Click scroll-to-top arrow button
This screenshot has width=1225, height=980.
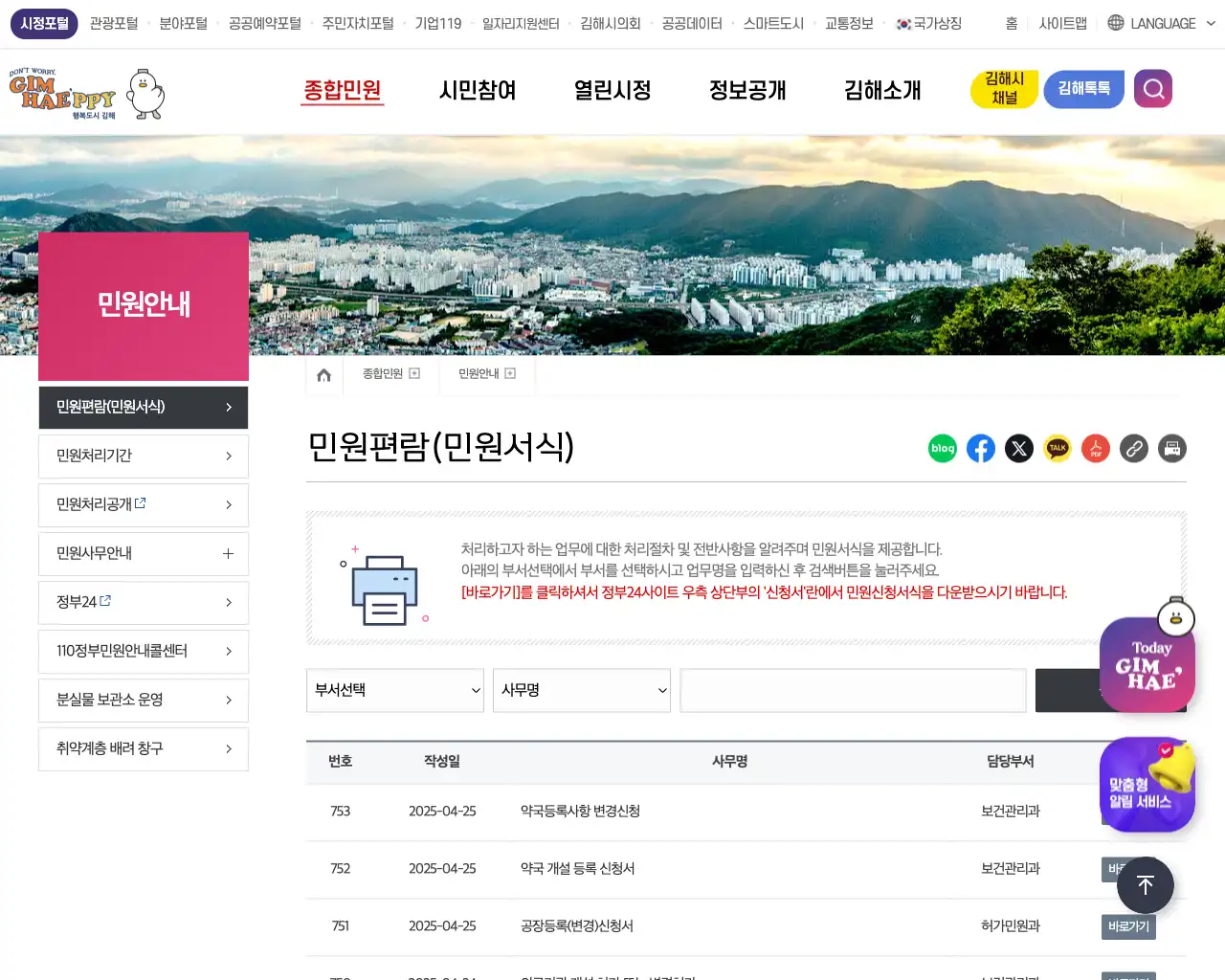(x=1146, y=885)
